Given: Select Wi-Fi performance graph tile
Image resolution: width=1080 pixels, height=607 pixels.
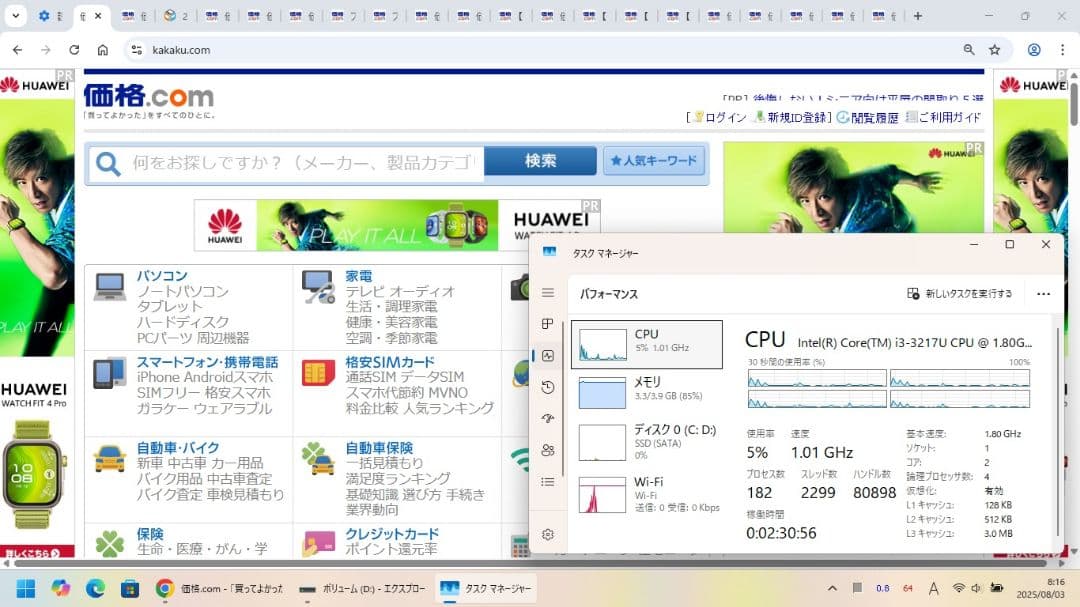Looking at the screenshot, I should [647, 494].
